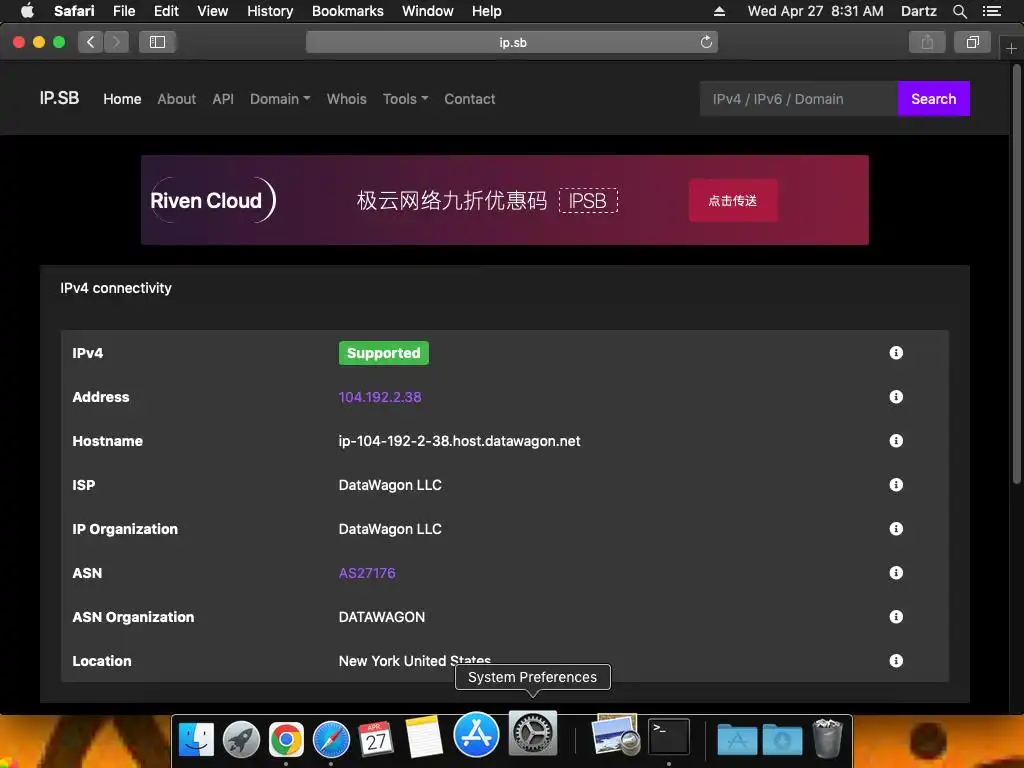Viewport: 1024px width, 768px height.
Task: Click the menu bar date and time
Action: pos(815,11)
